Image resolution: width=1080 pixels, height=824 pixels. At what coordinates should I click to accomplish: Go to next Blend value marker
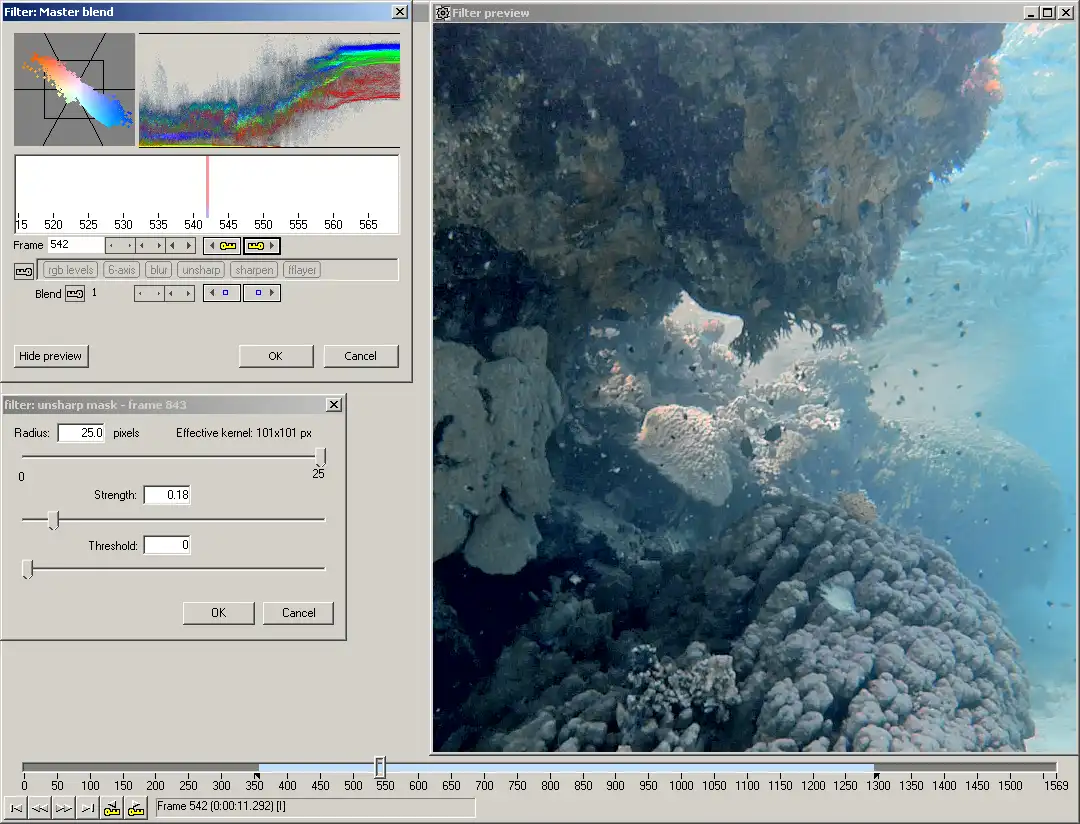tap(261, 293)
